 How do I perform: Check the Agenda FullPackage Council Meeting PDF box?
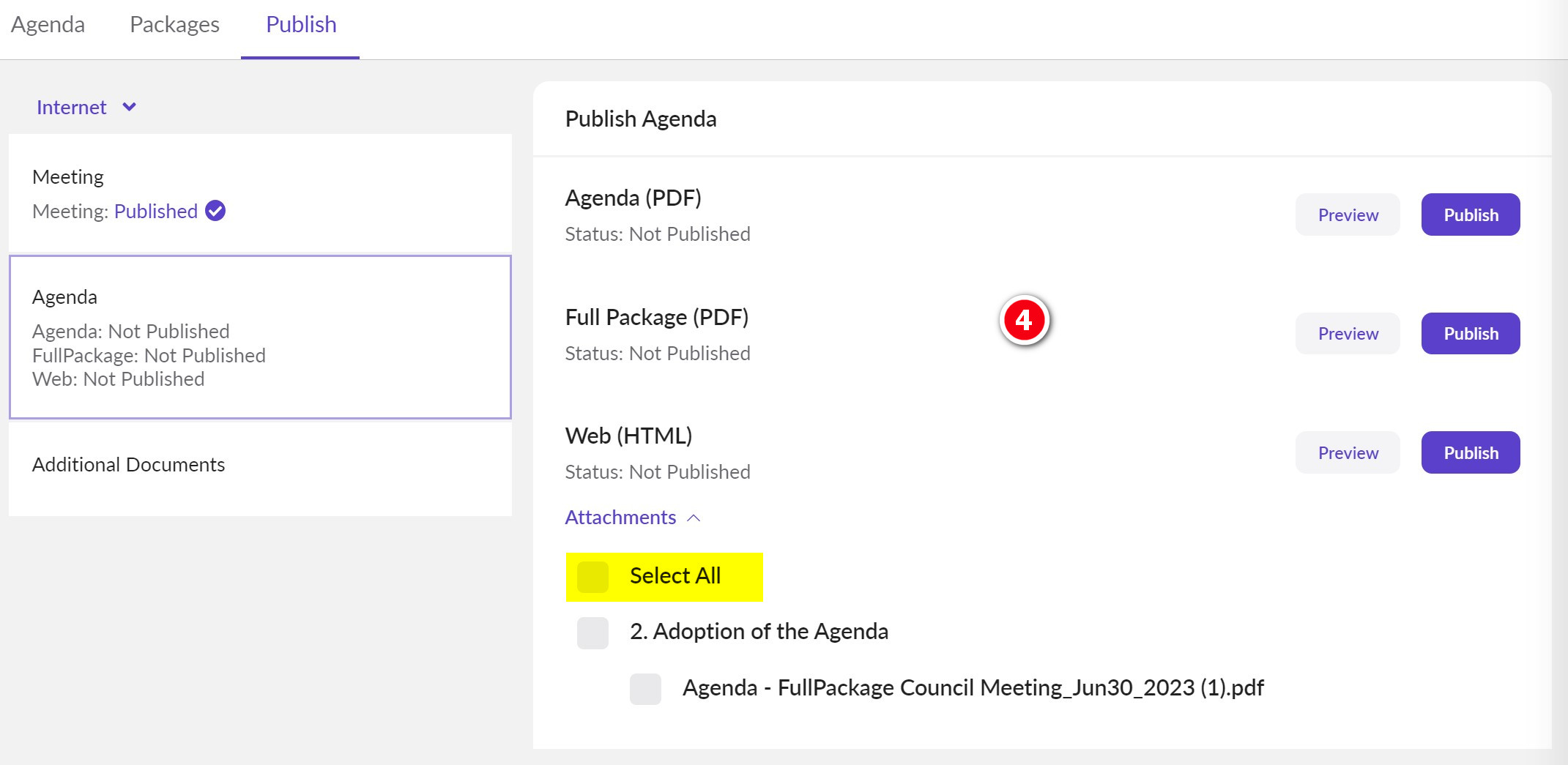645,689
